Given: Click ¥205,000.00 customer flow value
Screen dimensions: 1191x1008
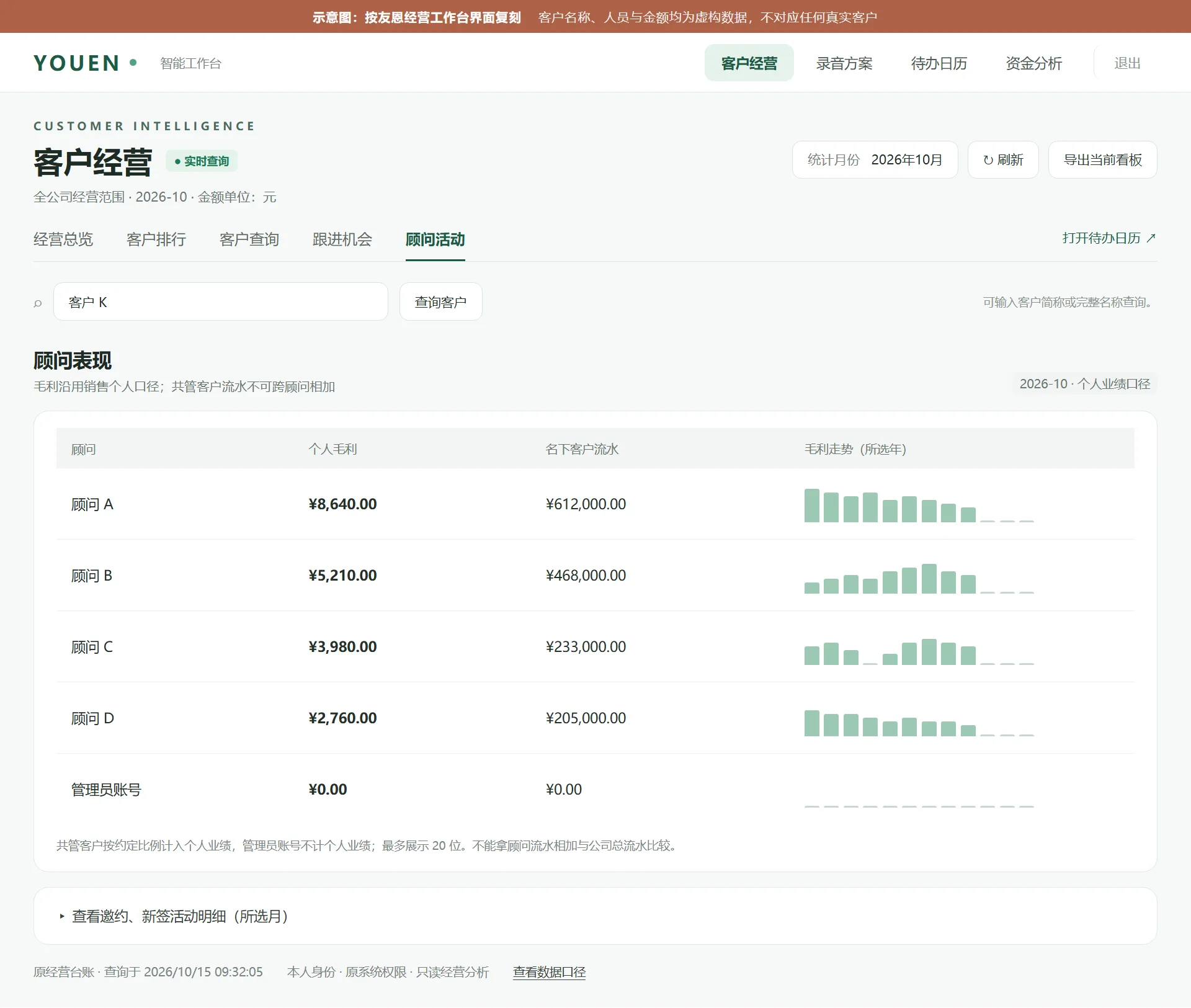Looking at the screenshot, I should 586,718.
